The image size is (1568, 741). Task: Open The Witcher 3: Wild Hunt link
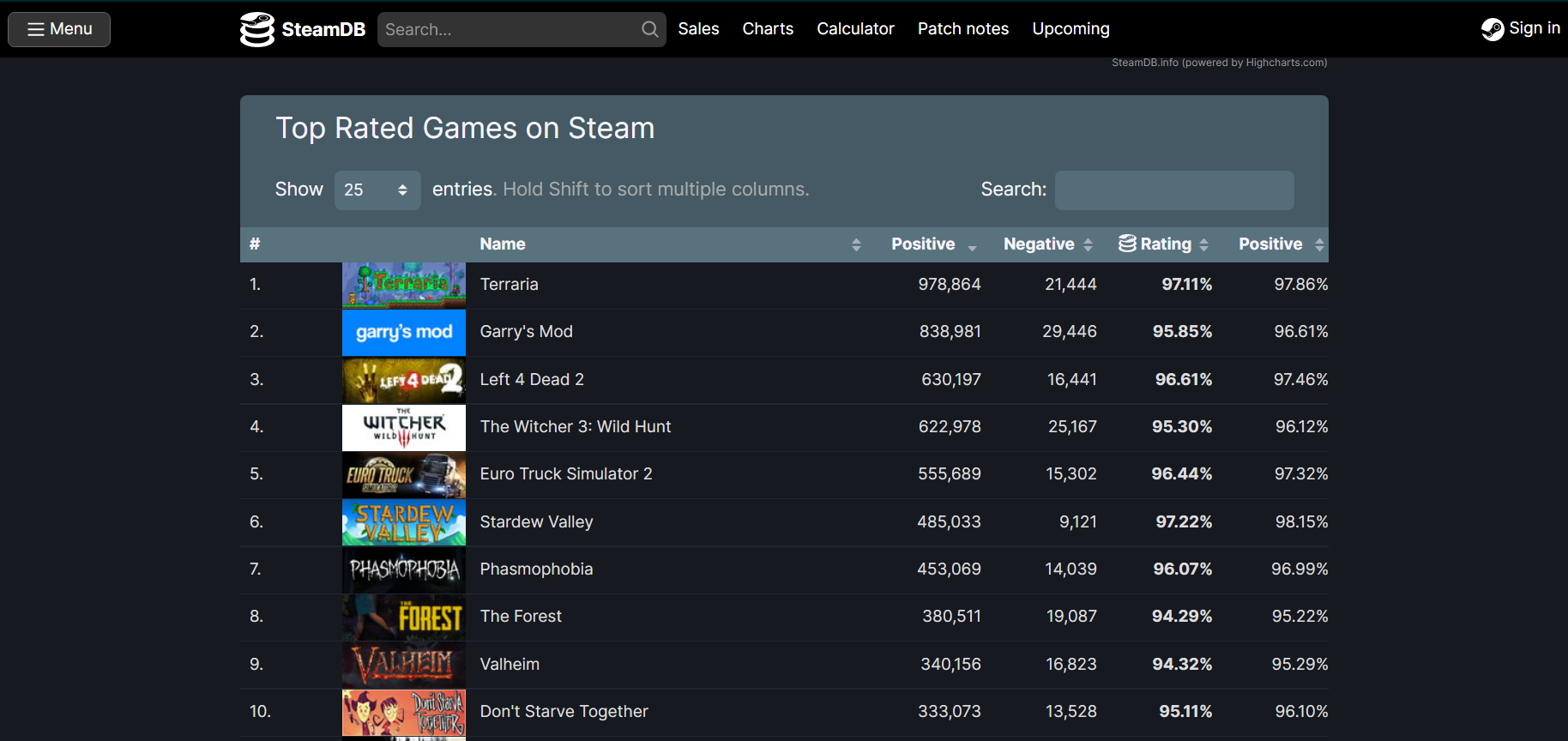pos(576,426)
